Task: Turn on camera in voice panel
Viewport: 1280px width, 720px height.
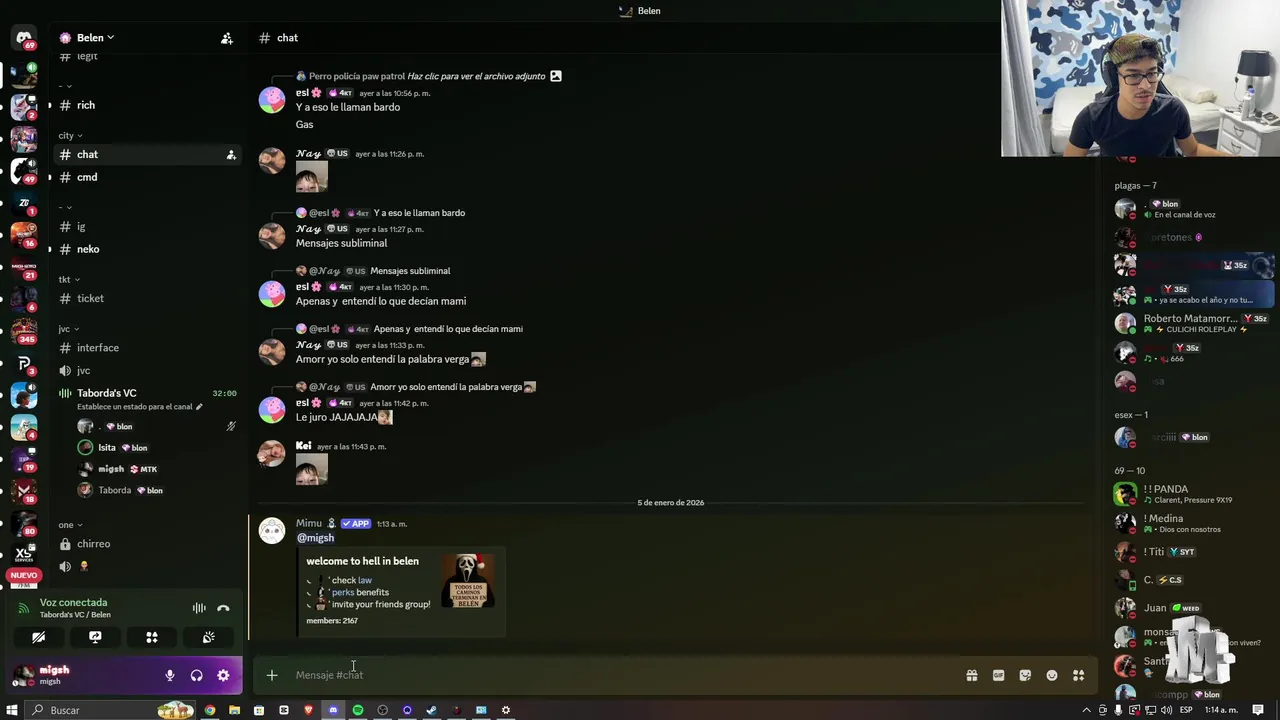Action: [38, 637]
